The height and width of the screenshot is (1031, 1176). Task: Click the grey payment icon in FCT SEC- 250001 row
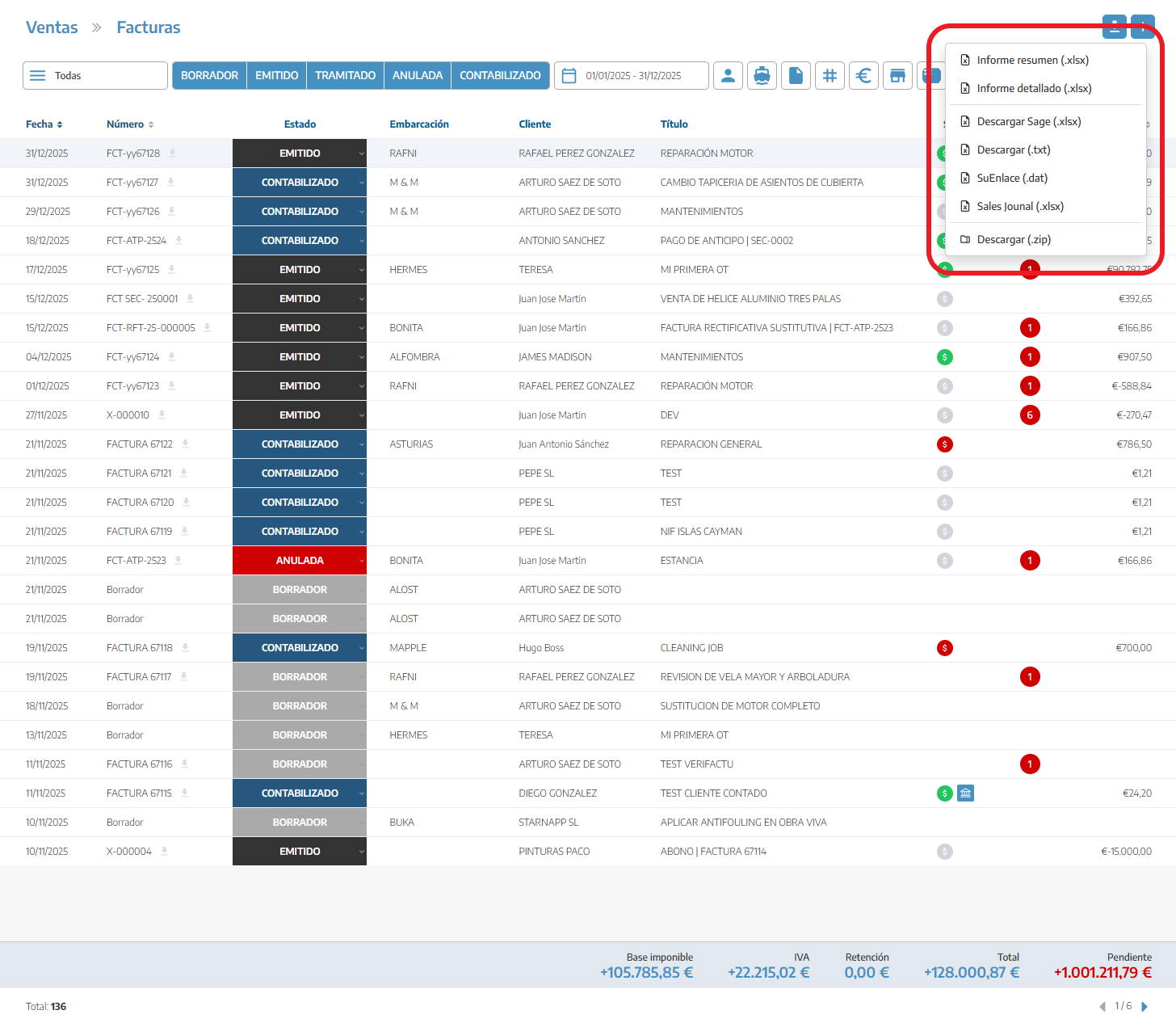[945, 299]
